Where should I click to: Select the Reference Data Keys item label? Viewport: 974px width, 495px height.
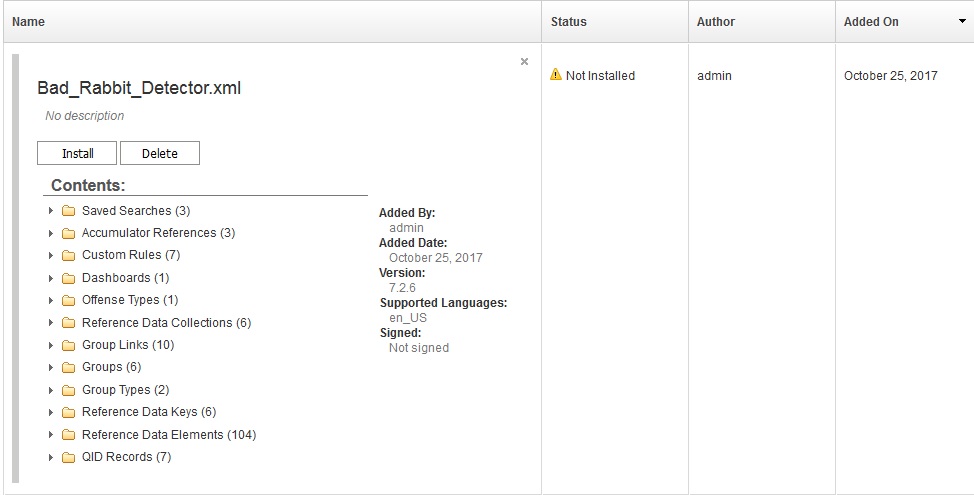(x=148, y=412)
